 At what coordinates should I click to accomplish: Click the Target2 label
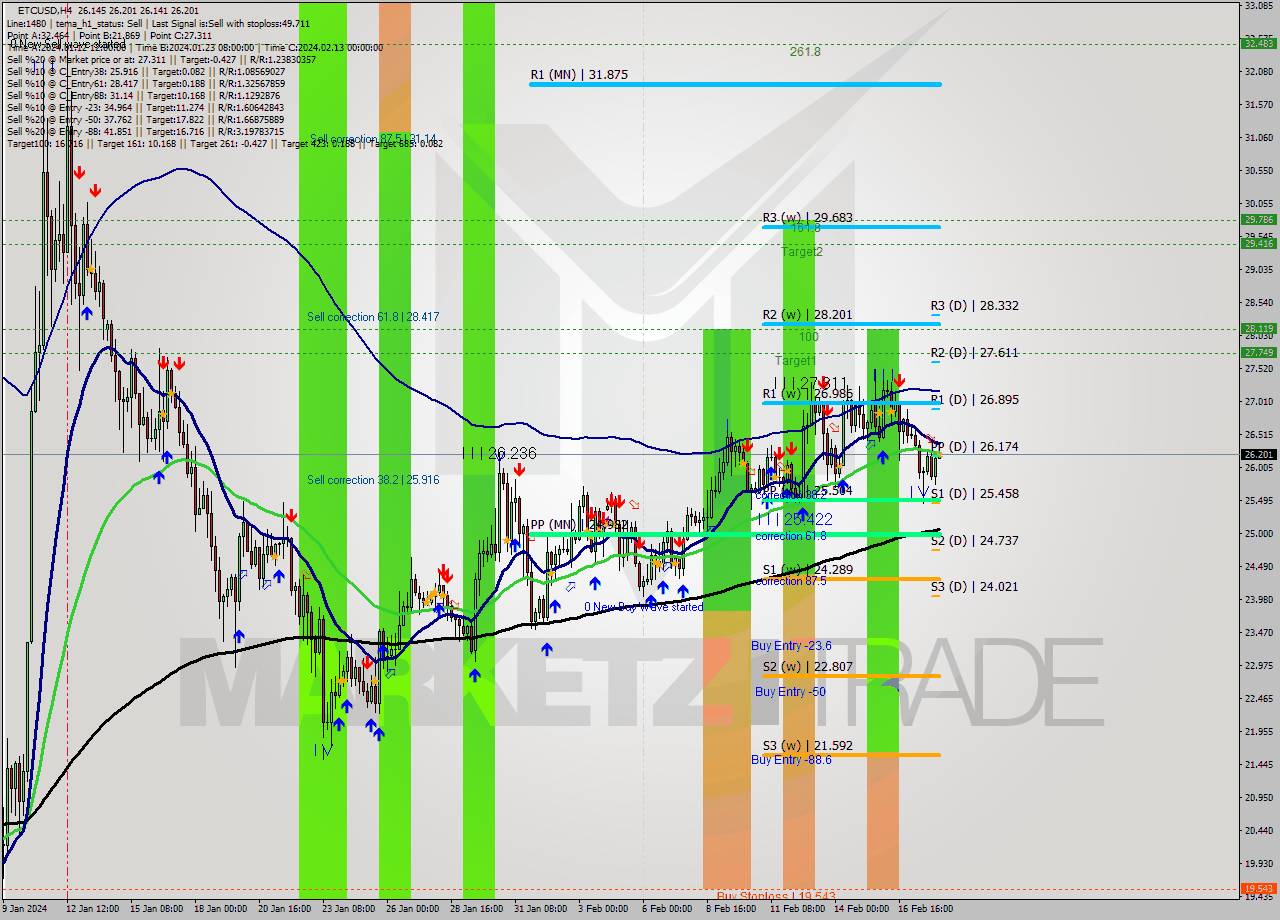802,252
